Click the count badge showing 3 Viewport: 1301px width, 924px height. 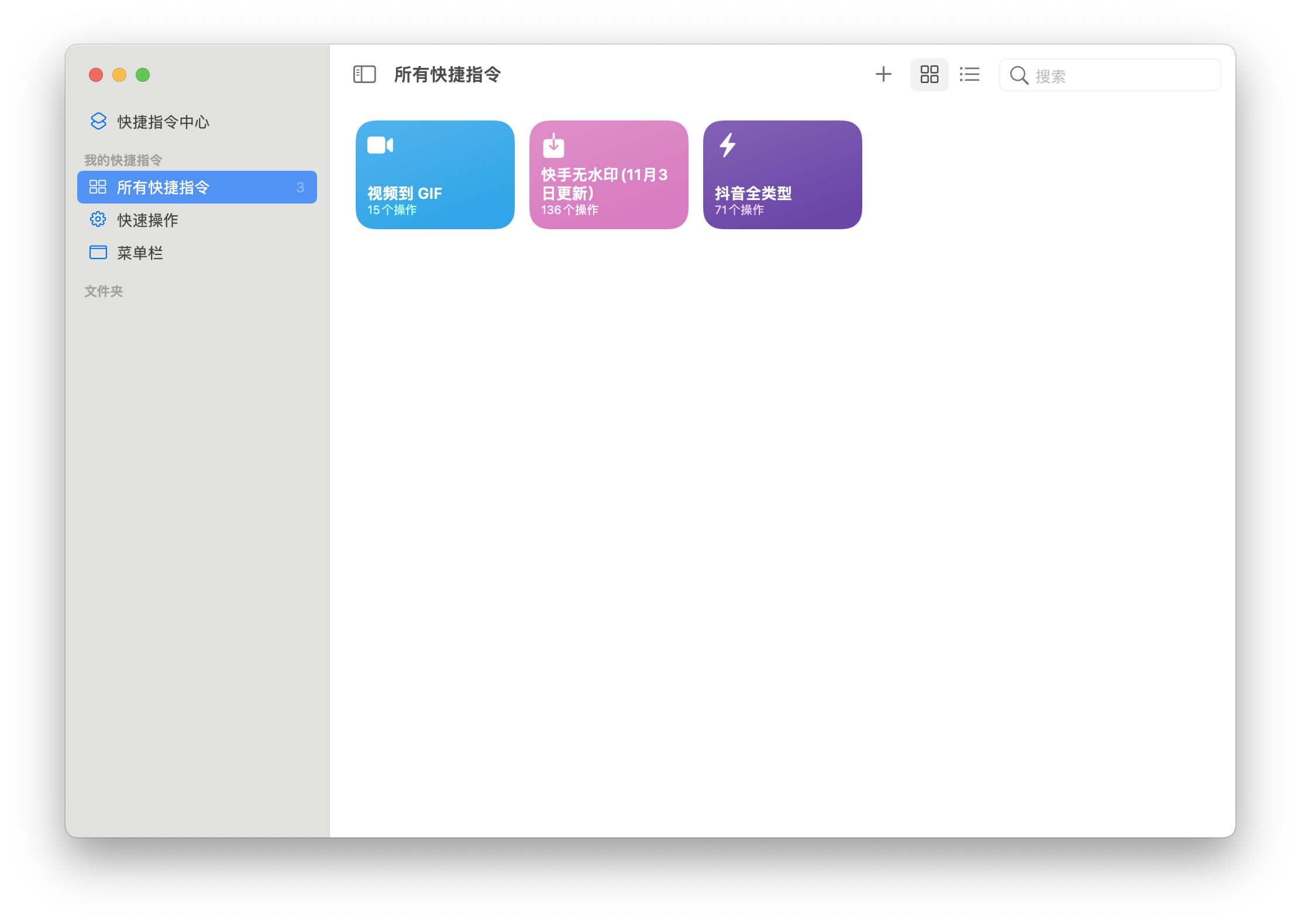[x=301, y=187]
